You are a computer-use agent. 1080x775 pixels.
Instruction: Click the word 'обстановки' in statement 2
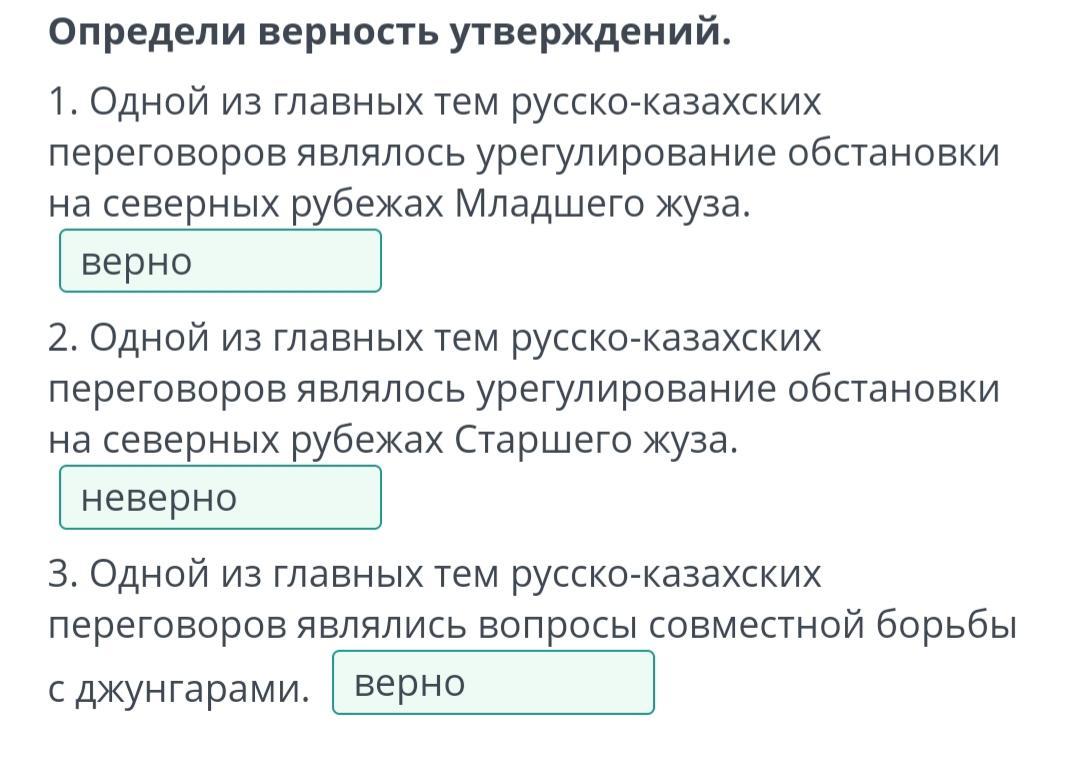(x=893, y=391)
